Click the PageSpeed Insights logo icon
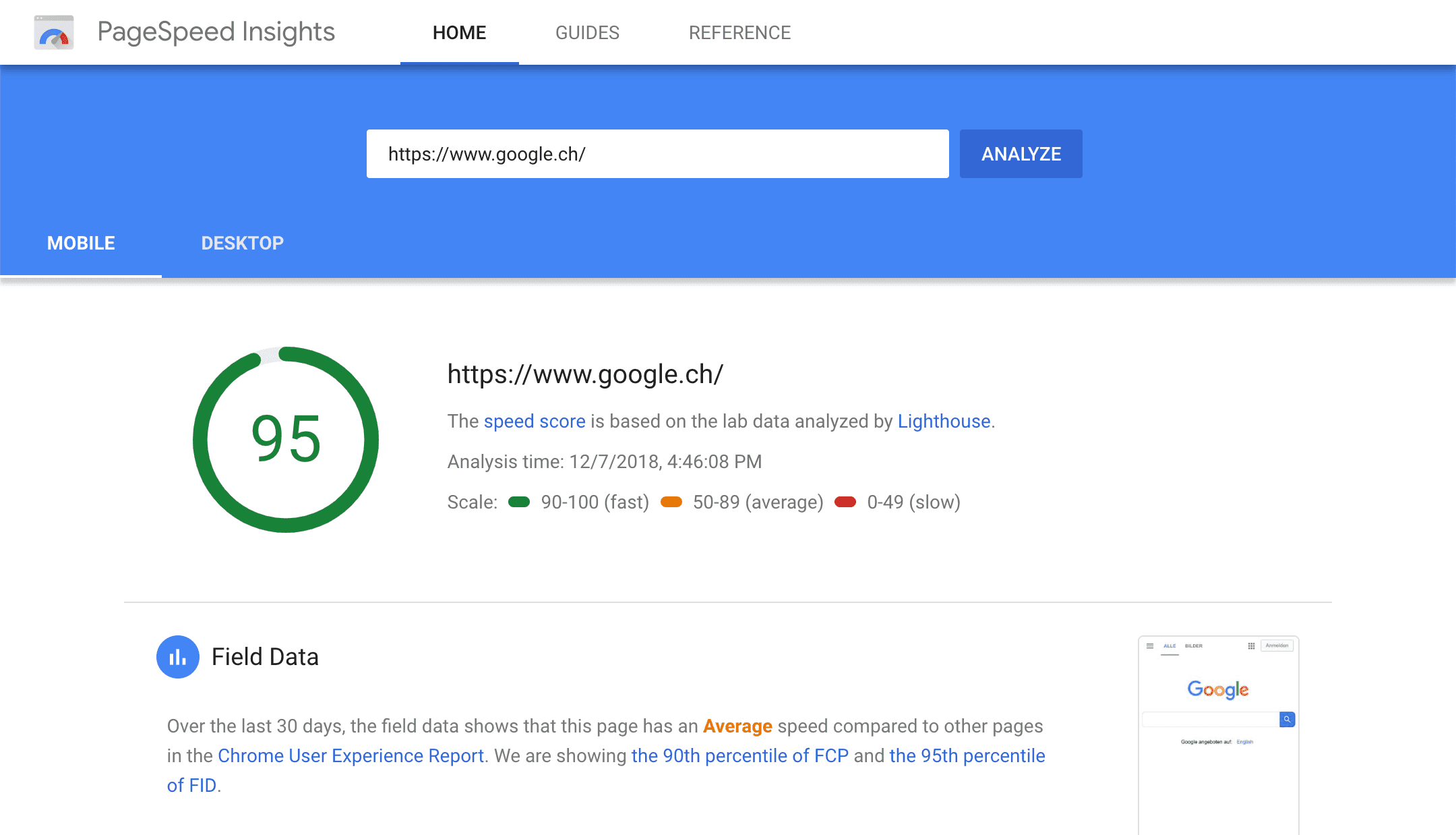Viewport: 1456px width, 835px height. coord(53,32)
